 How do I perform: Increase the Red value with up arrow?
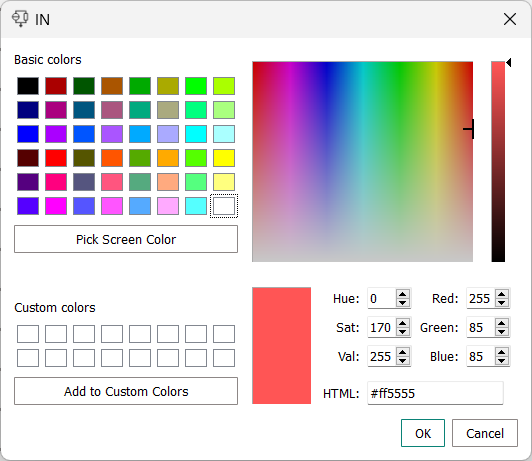tap(501, 294)
